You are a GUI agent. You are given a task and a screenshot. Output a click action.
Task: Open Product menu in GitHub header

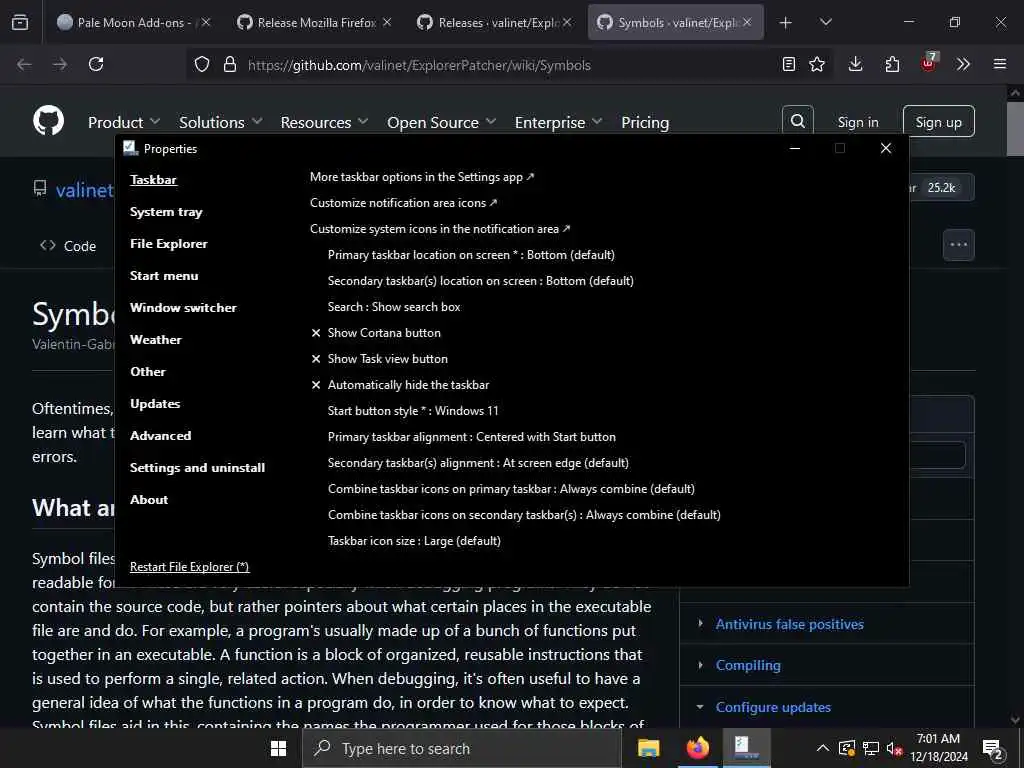pos(124,122)
